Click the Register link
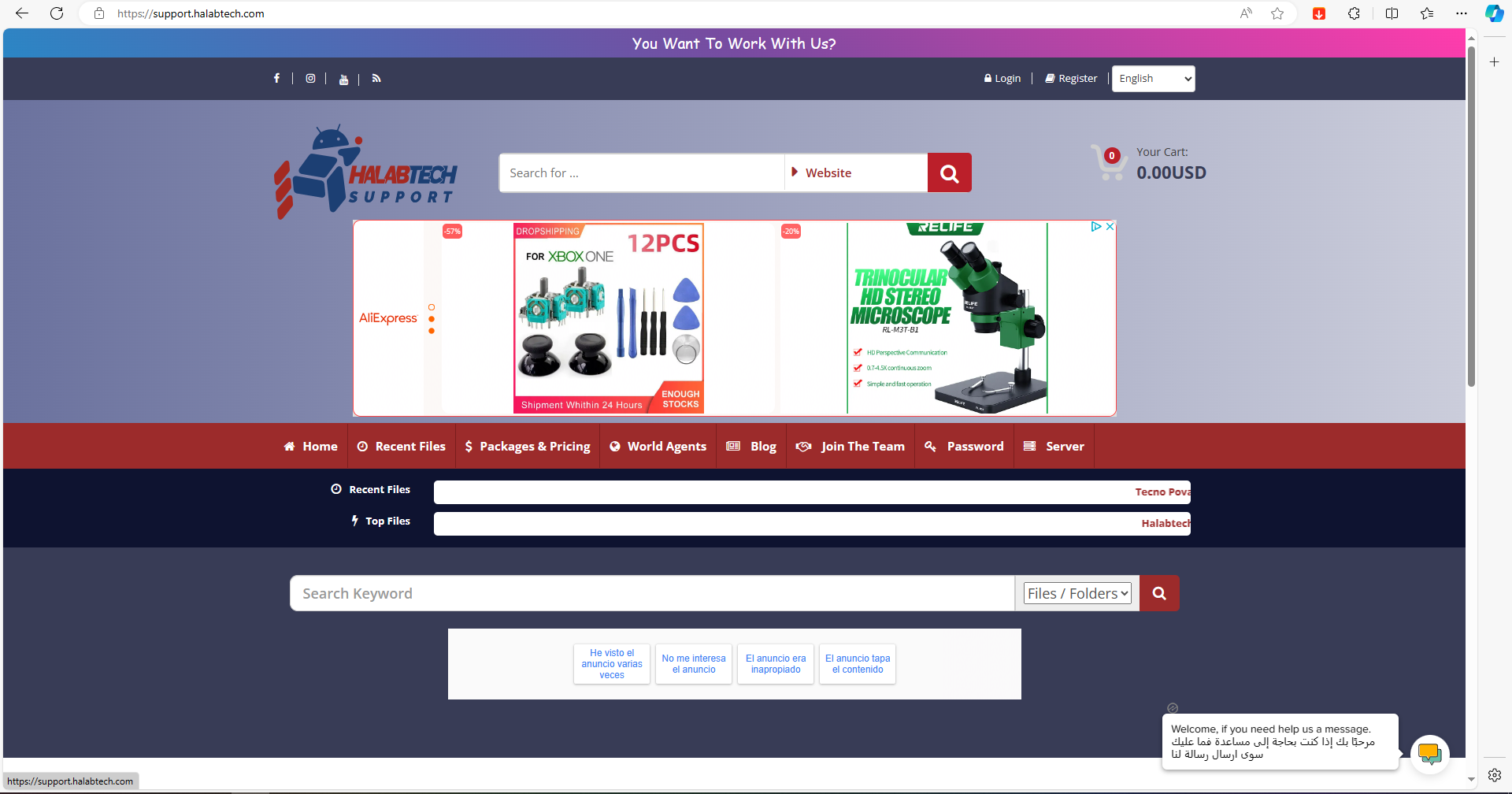 point(1071,79)
